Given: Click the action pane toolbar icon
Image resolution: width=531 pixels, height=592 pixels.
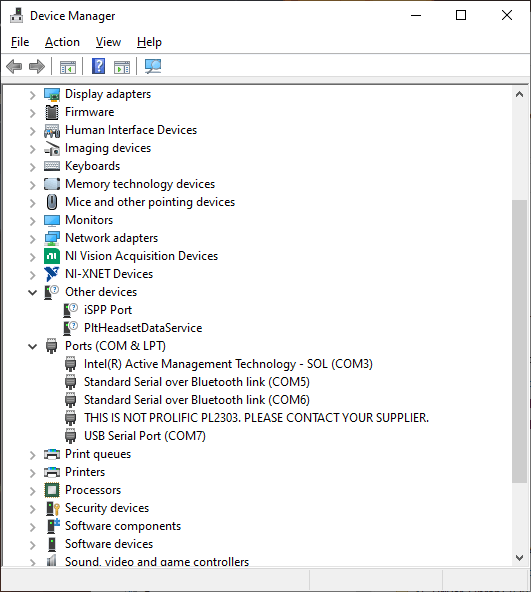Looking at the screenshot, I should click(x=122, y=67).
